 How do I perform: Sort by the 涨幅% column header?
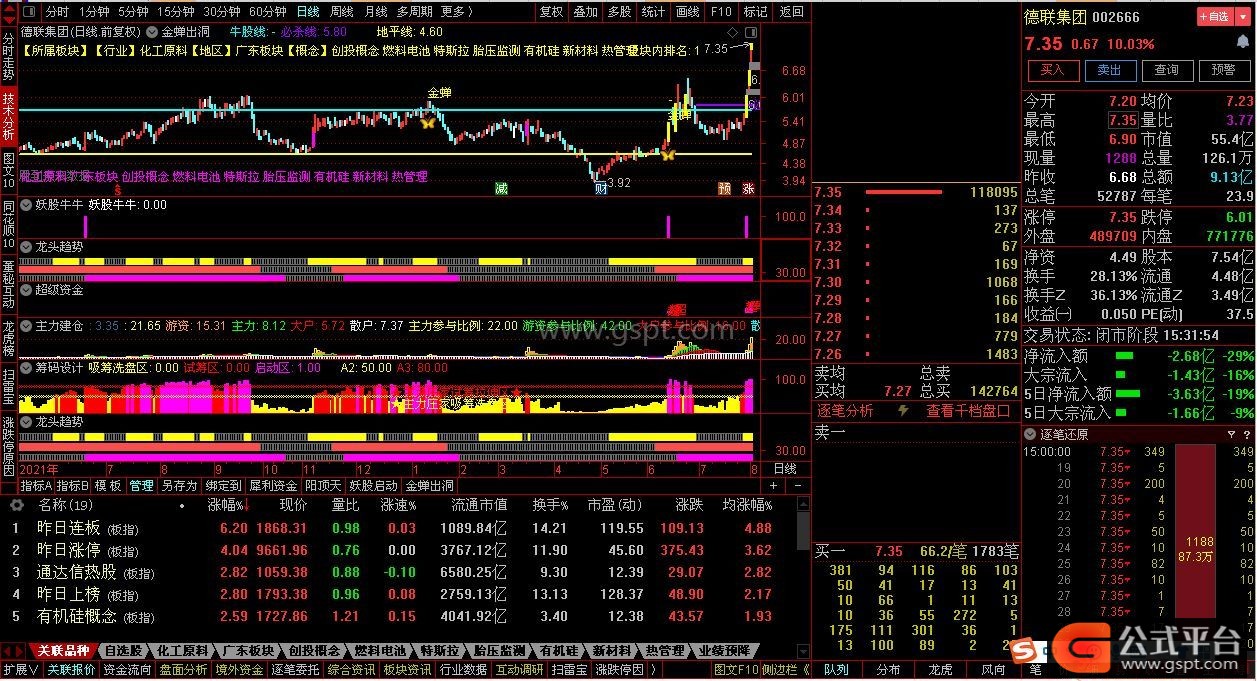(226, 506)
